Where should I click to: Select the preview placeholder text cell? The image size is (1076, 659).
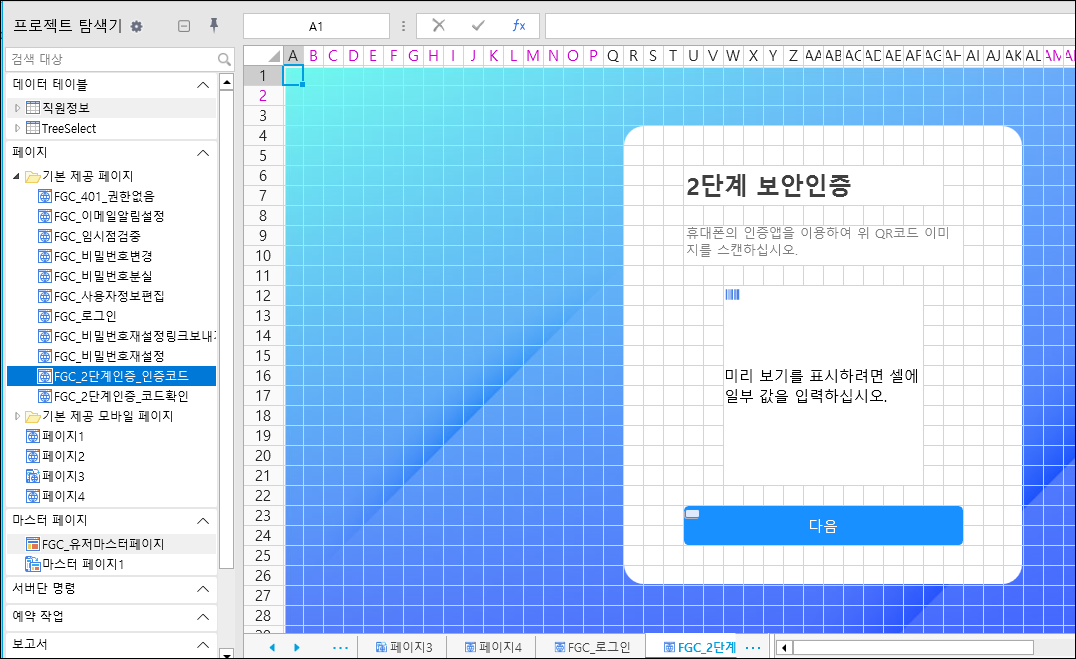[822, 386]
